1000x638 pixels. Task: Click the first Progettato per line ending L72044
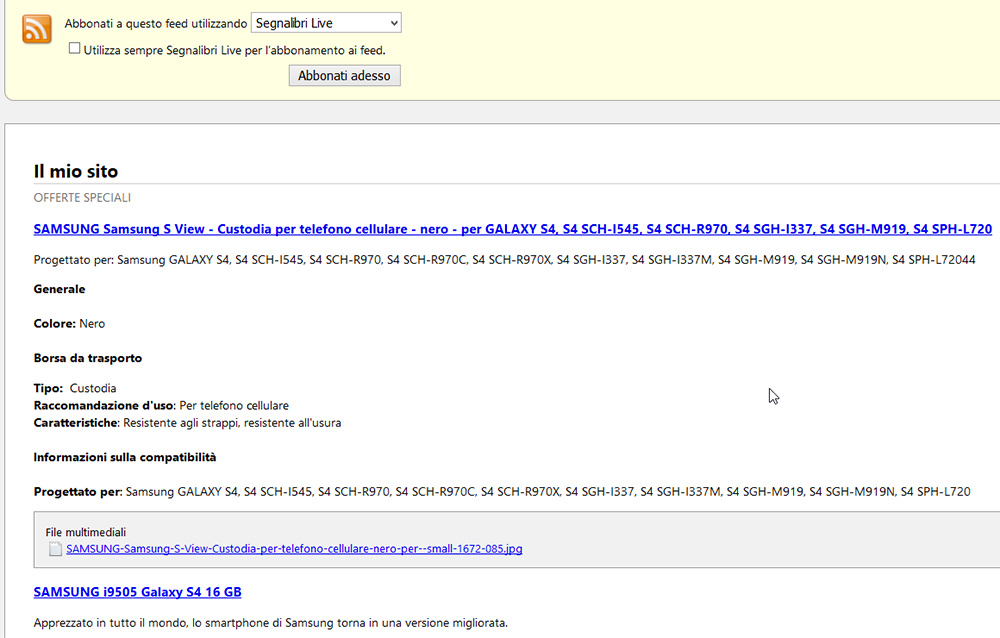point(504,260)
